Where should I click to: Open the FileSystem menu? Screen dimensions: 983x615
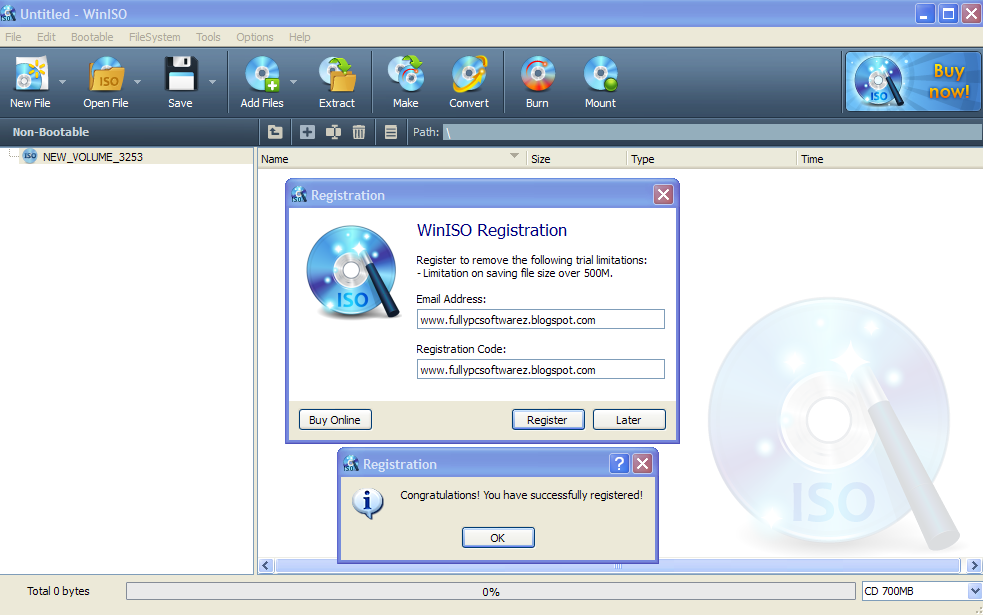155,37
